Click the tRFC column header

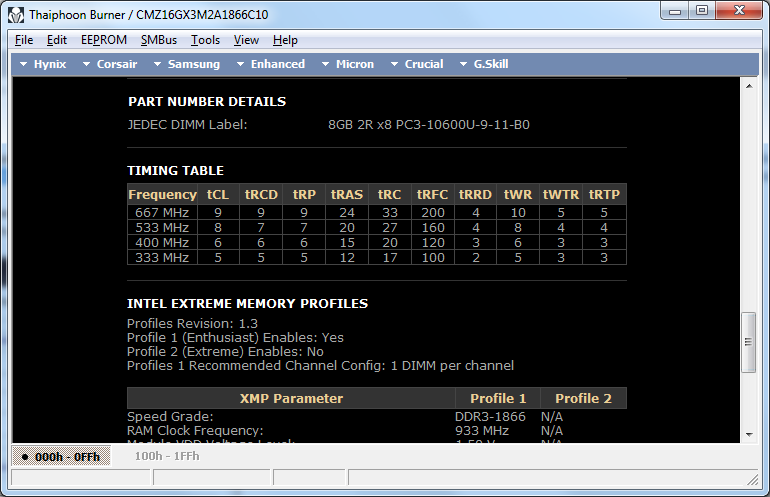pos(433,194)
